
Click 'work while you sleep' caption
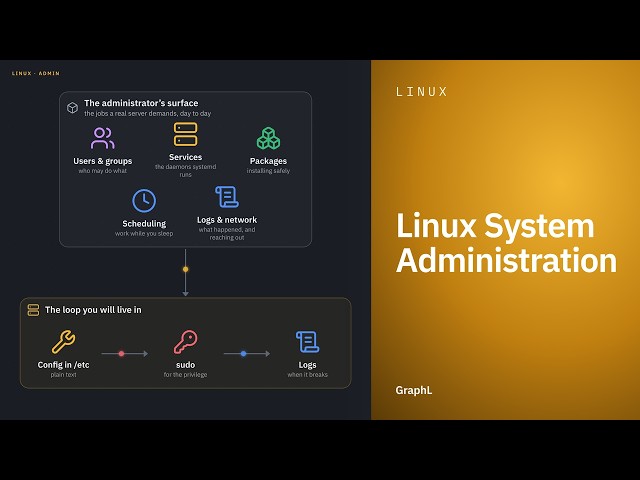pos(144,233)
